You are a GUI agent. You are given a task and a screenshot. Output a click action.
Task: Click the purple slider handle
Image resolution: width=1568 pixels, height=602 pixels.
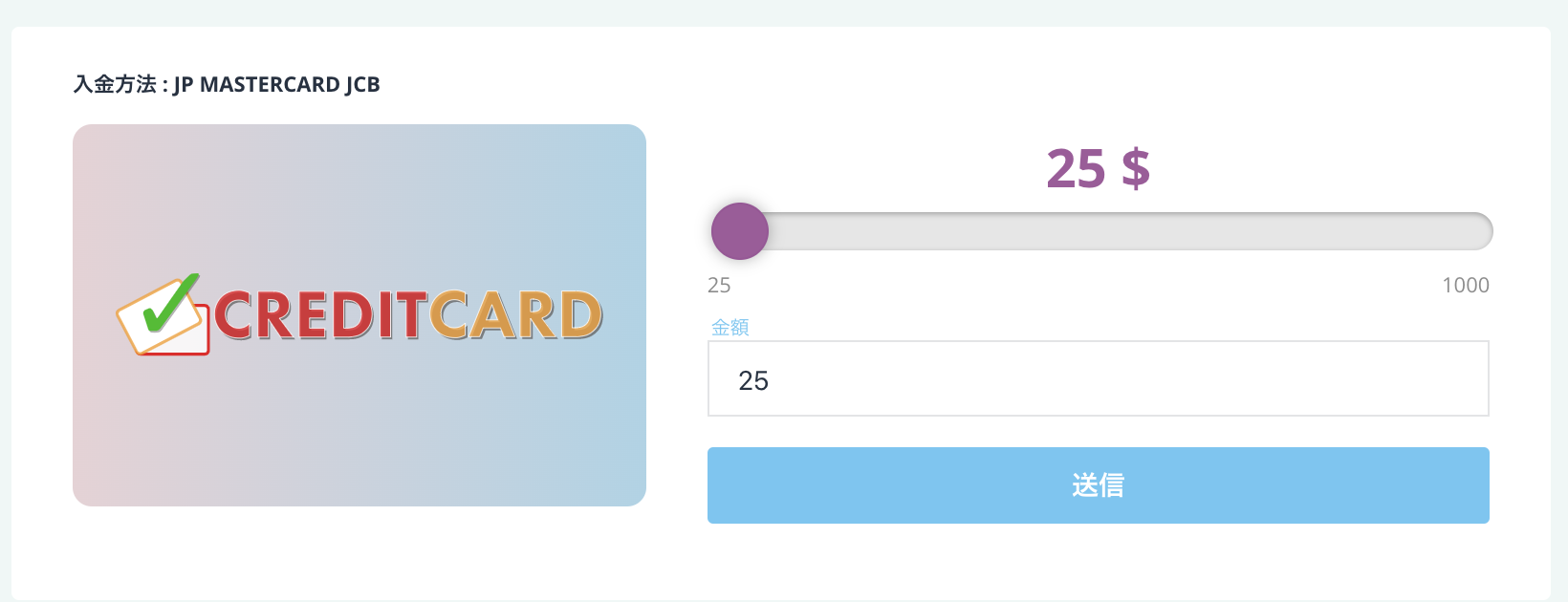pyautogui.click(x=740, y=231)
